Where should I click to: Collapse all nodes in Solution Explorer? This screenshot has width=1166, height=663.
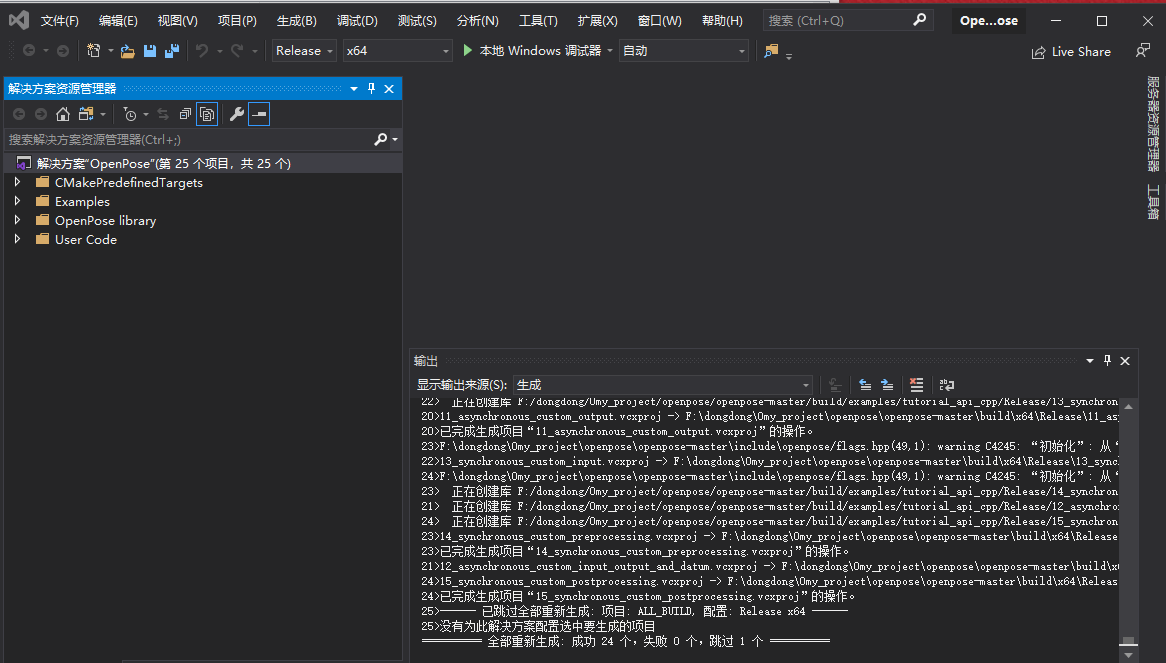coord(185,114)
